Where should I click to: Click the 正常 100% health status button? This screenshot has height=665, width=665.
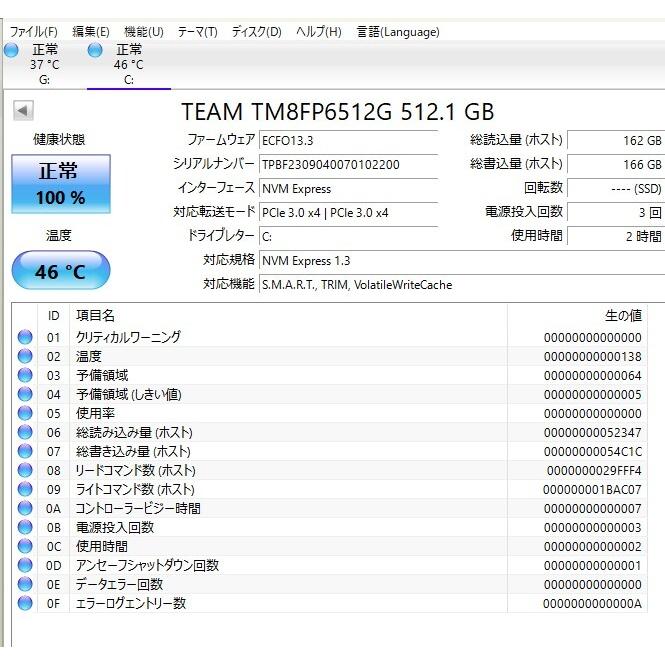pyautogui.click(x=60, y=184)
